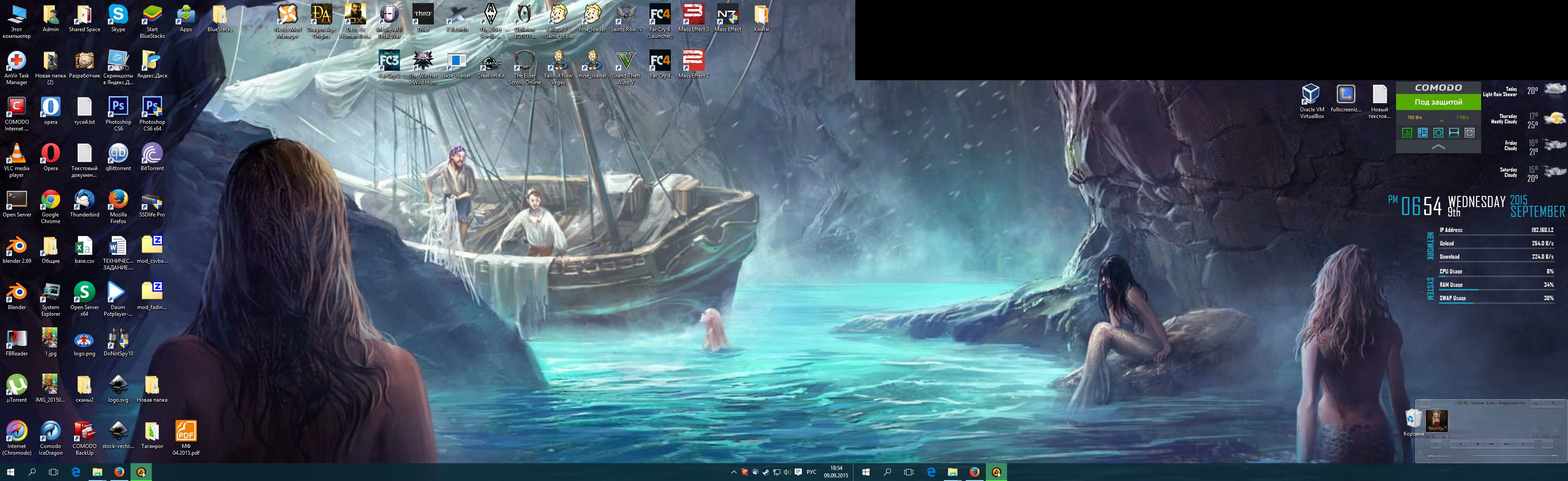Expand hidden system tray icons chevron
The height and width of the screenshot is (481, 1568).
click(734, 473)
